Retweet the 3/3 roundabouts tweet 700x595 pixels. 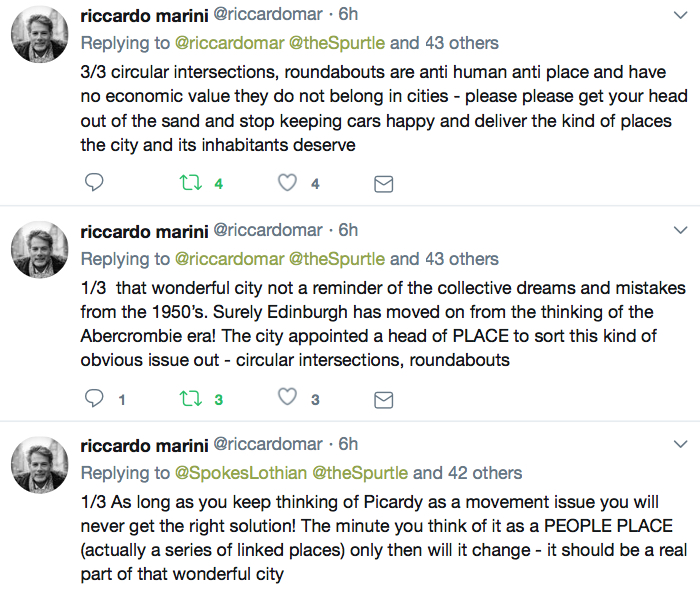pos(191,183)
